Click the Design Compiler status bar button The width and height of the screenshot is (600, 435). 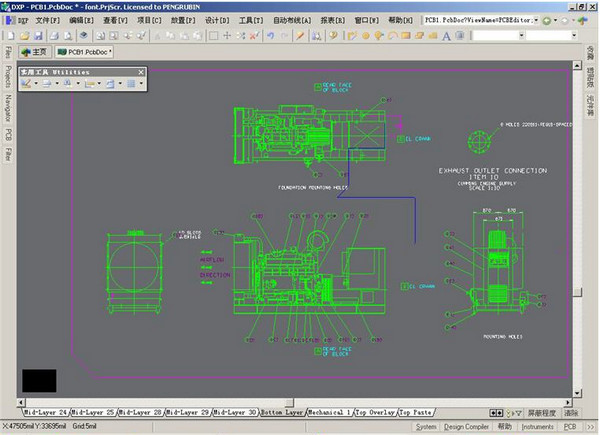[x=467, y=427]
